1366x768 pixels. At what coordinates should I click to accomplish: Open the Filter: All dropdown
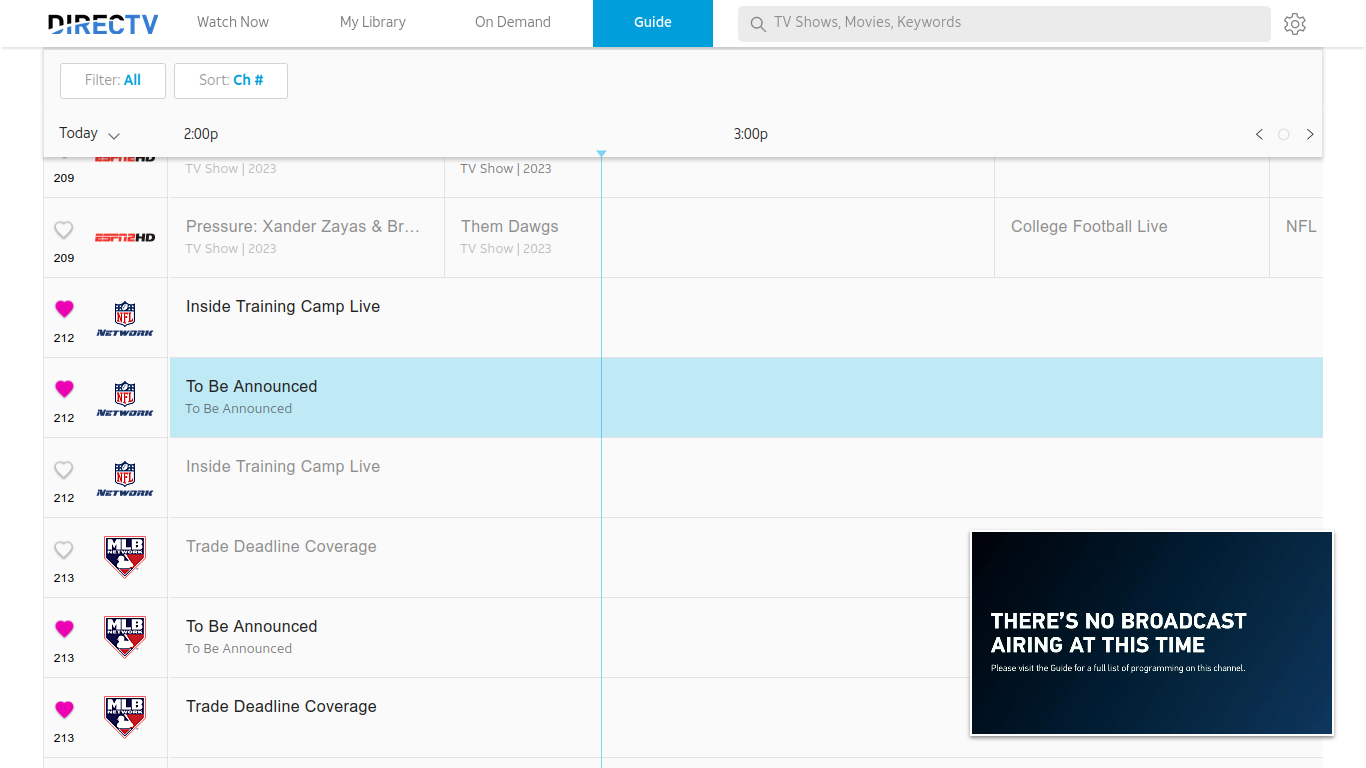(x=113, y=81)
